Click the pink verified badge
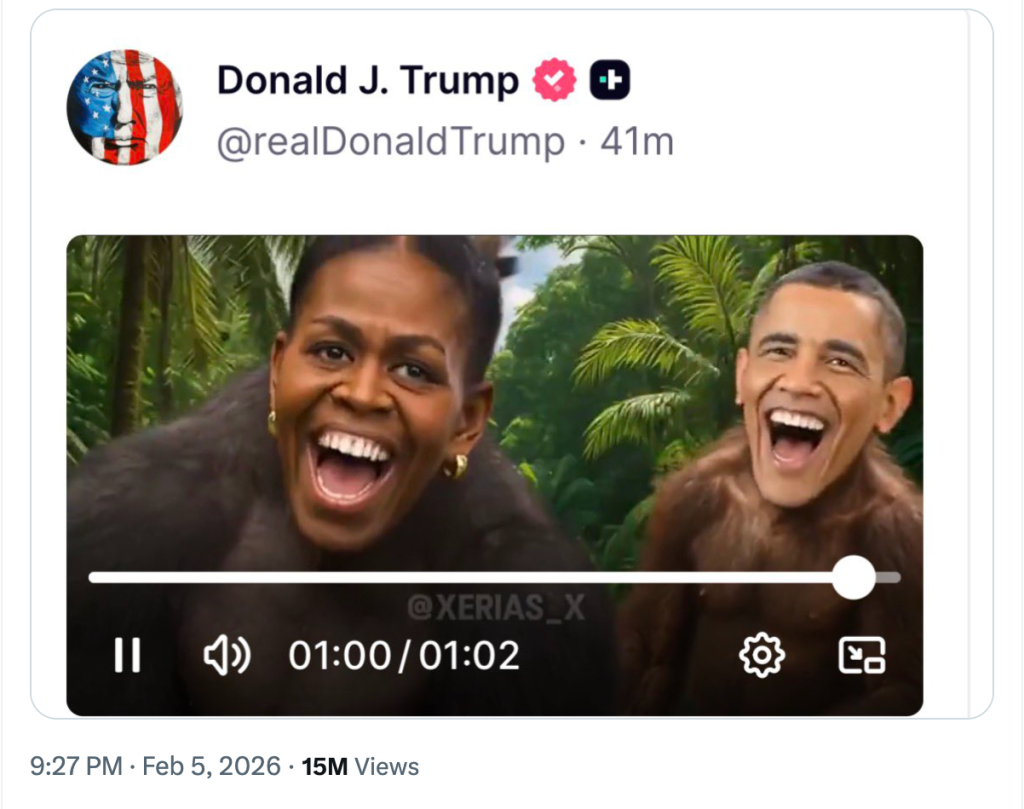The height and width of the screenshot is (809, 1024). (x=552, y=77)
